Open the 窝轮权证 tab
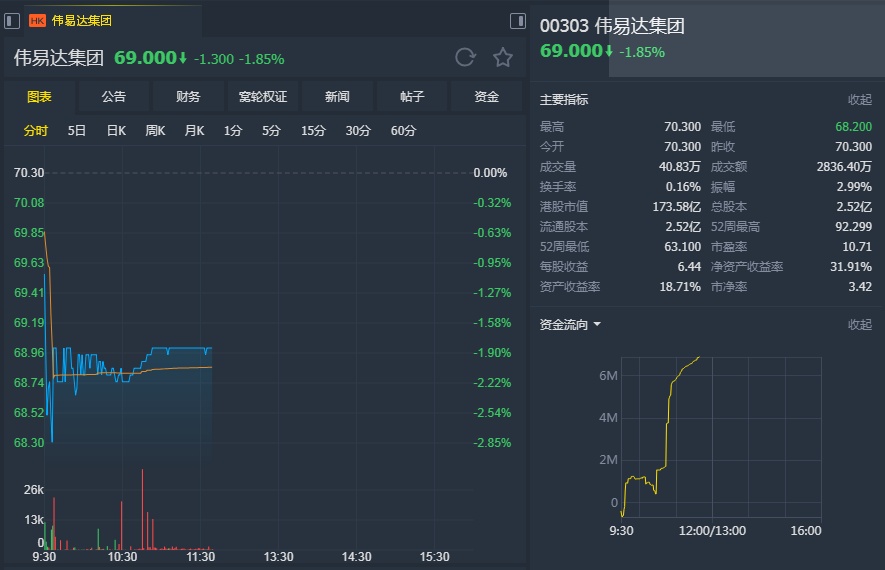Viewport: 885px width, 570px height. coord(262,97)
